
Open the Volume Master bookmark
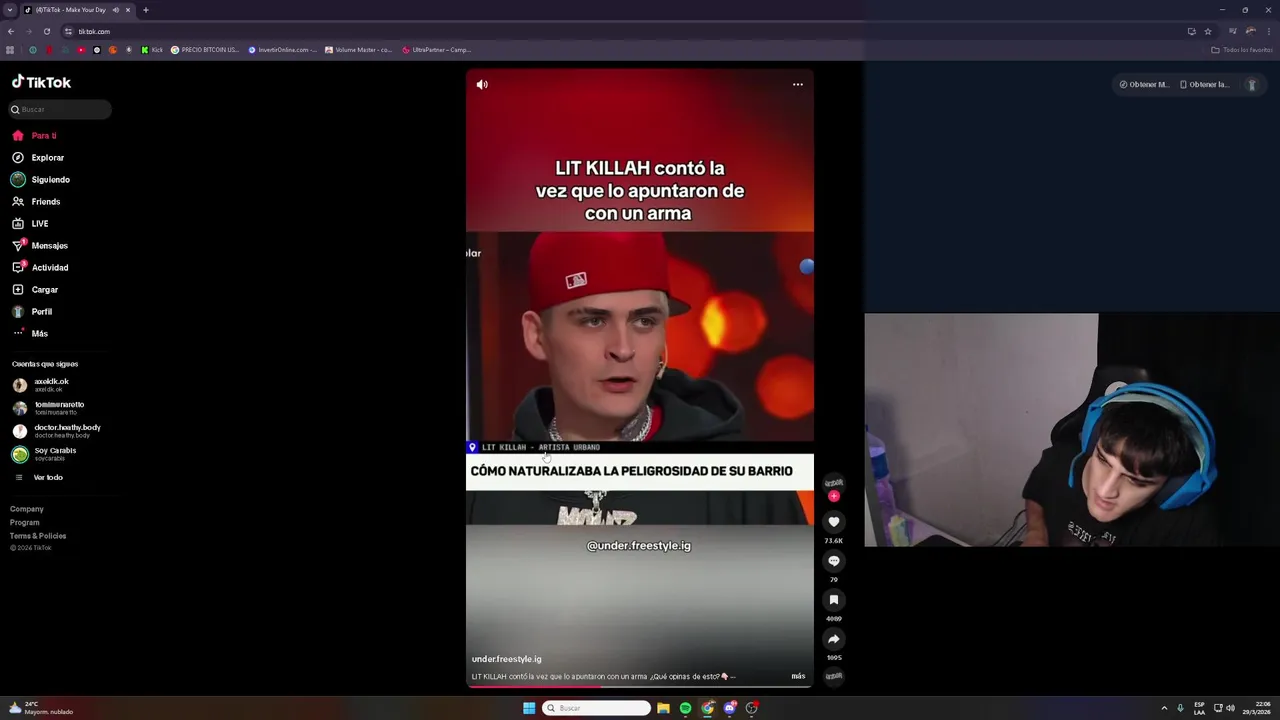pos(359,49)
